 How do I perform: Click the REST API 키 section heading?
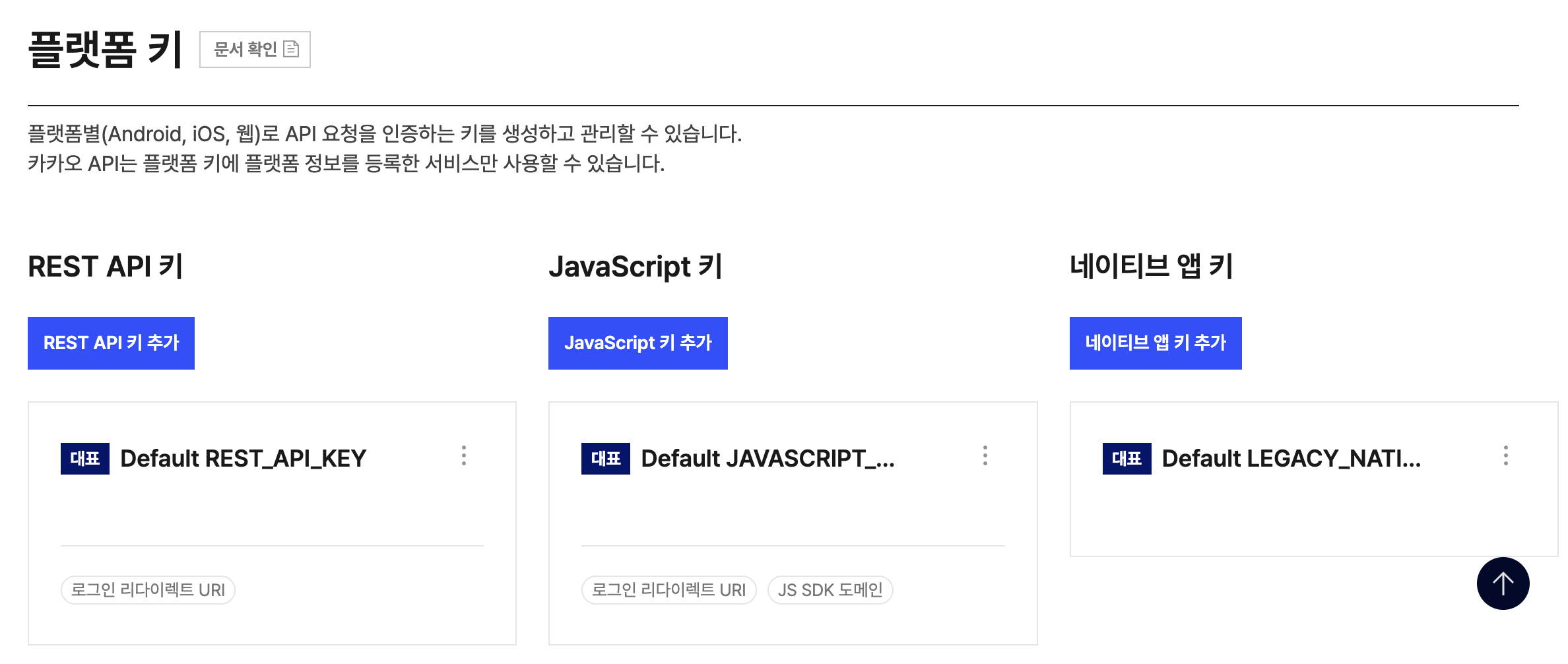(105, 267)
